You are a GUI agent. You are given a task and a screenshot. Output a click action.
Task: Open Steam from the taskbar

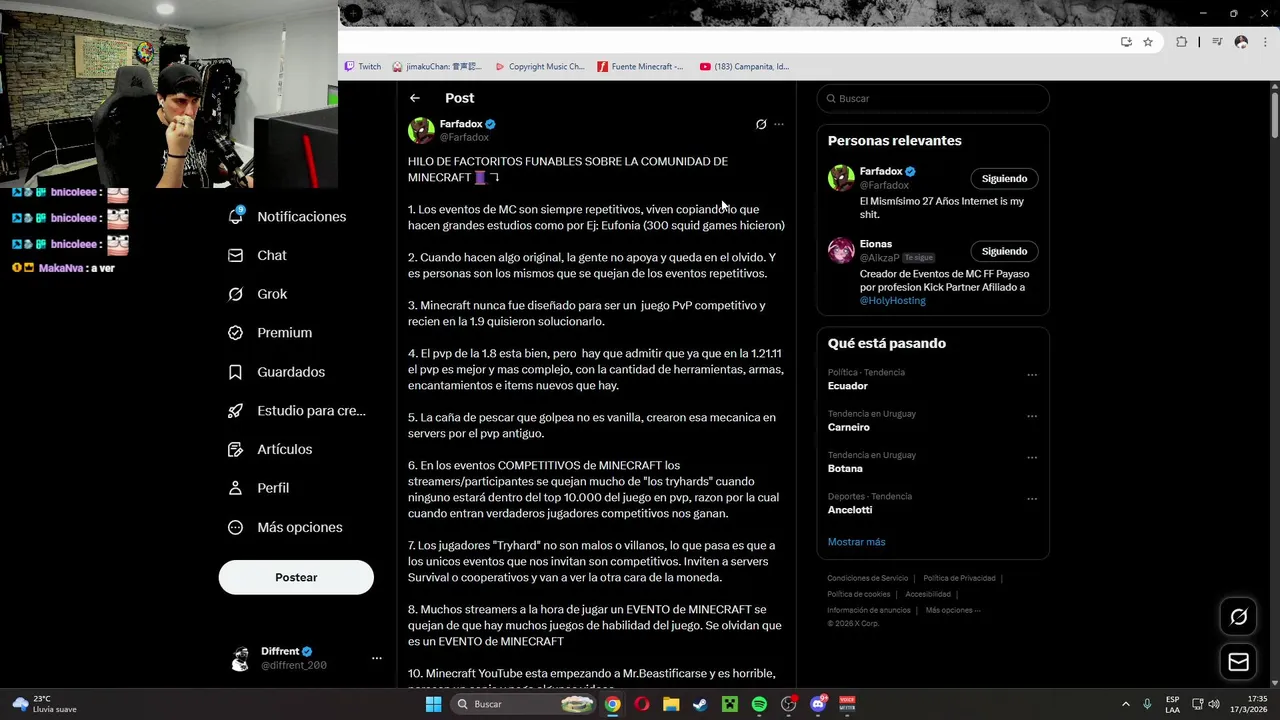coord(700,704)
